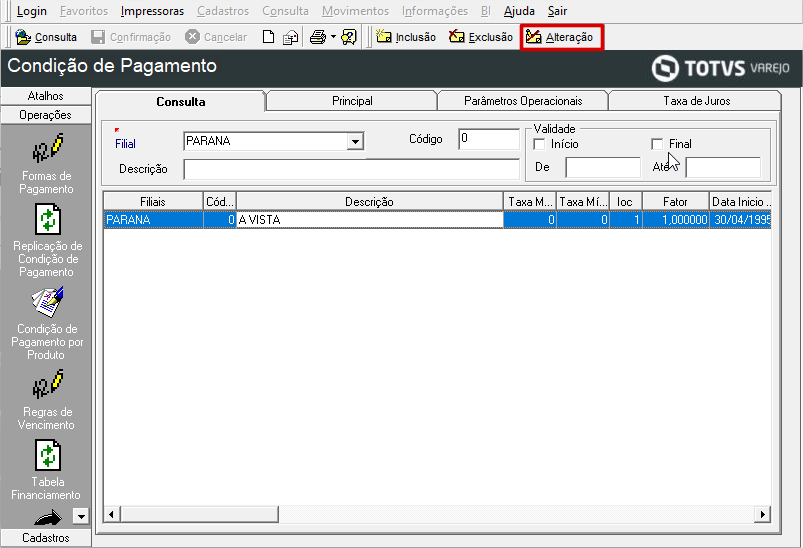Click the disabled Confirmação save icon
Viewport: 803px width, 548px height.
(x=98, y=37)
